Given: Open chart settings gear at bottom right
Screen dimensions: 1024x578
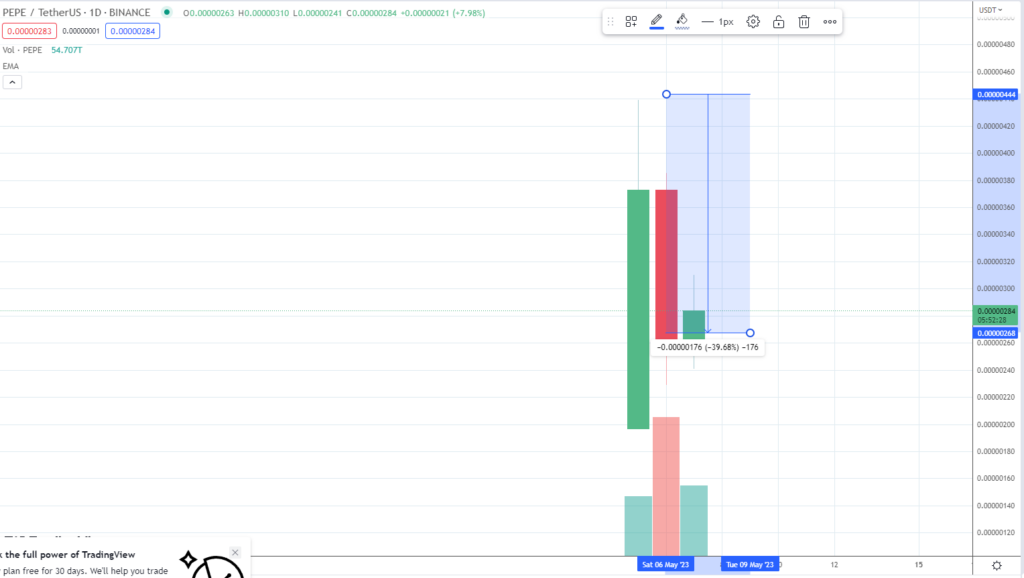Looking at the screenshot, I should 996,565.
